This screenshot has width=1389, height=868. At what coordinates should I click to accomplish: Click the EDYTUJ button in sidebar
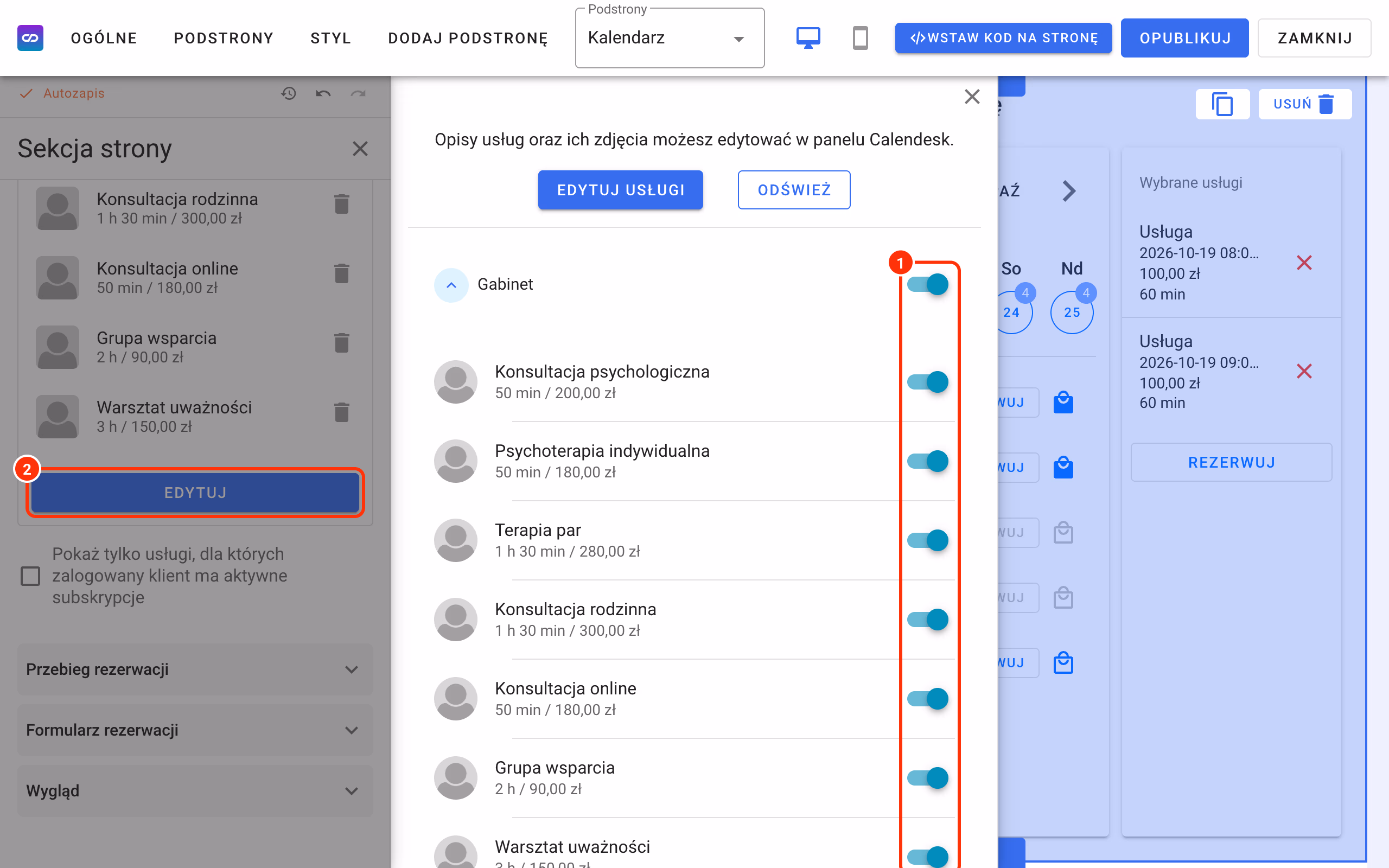195,493
